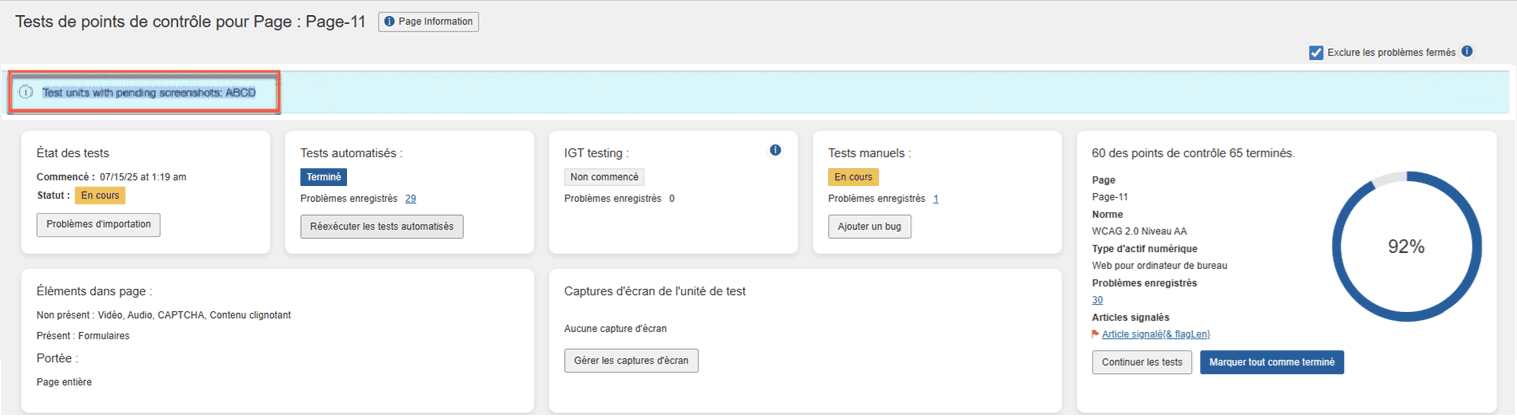Click Marquer tout comme terminé
This screenshot has height=418, width=1517.
[x=1272, y=362]
